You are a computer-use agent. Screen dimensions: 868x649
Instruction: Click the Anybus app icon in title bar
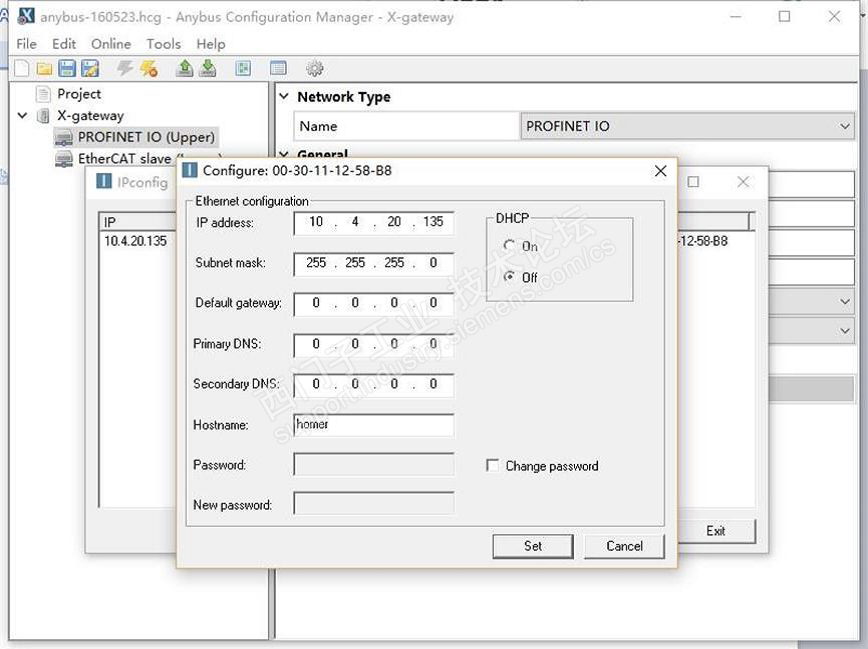point(25,16)
